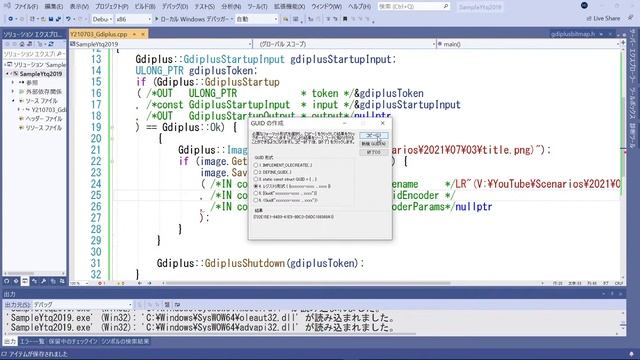Toggle word wrap in output toolbar

click(x=177, y=304)
